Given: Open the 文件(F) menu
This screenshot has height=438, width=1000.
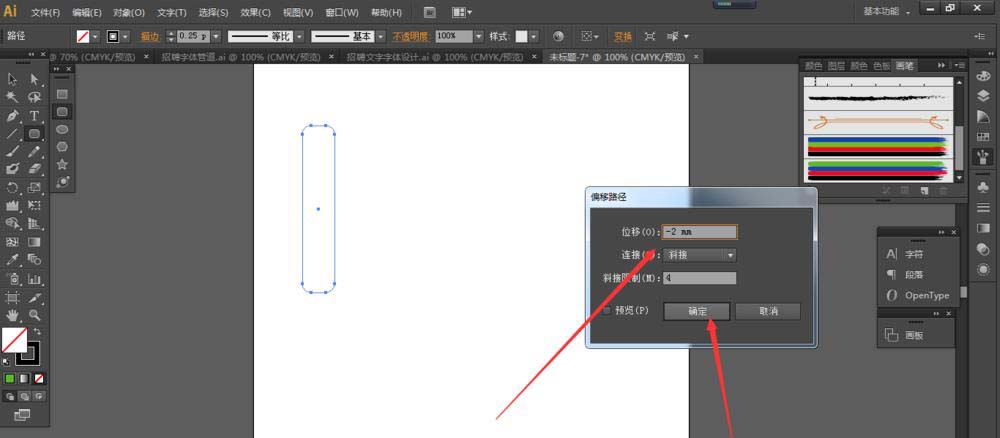Looking at the screenshot, I should (45, 13).
